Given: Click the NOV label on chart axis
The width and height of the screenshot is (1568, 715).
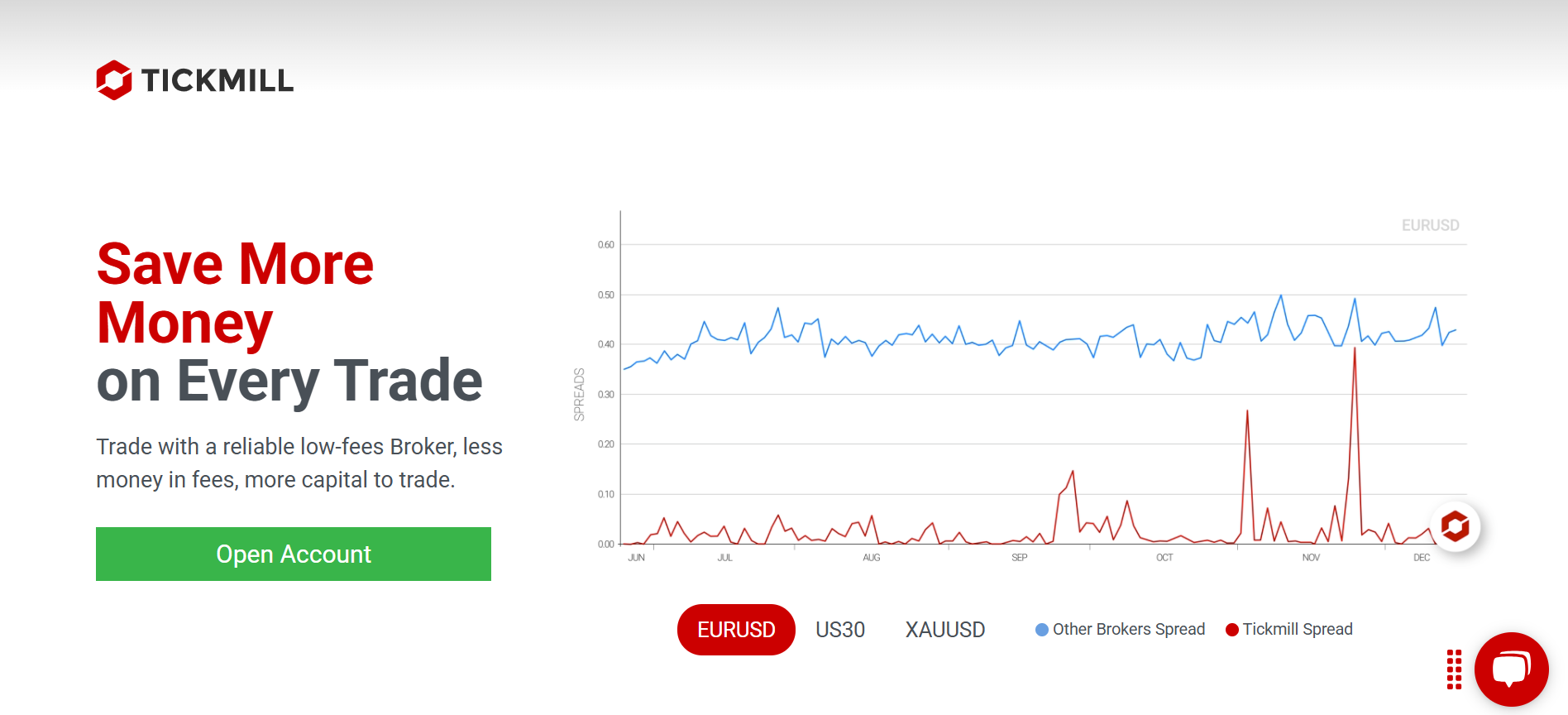Looking at the screenshot, I should click(1311, 558).
